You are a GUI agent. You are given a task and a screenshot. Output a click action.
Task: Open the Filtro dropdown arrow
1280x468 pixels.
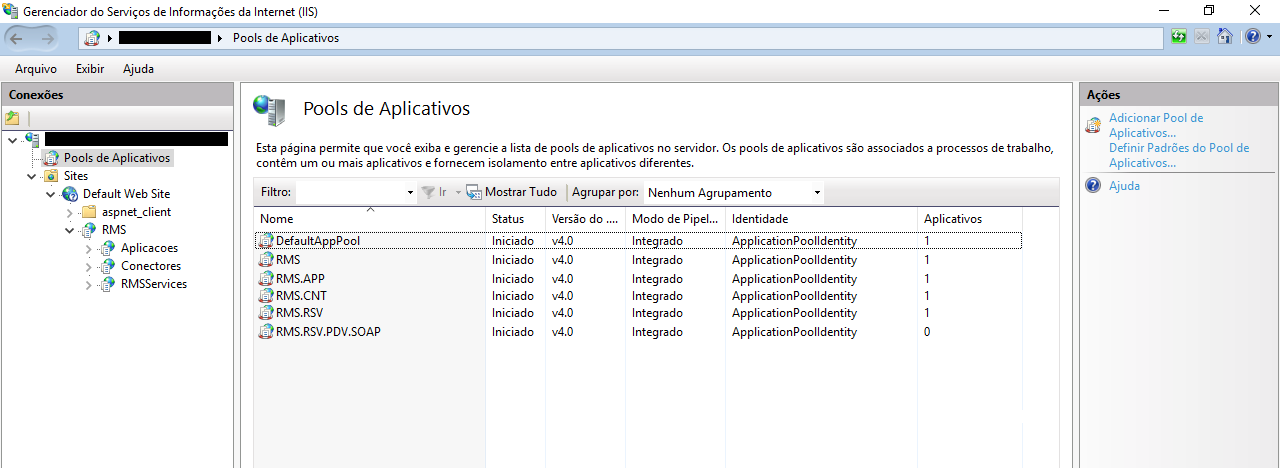point(410,192)
